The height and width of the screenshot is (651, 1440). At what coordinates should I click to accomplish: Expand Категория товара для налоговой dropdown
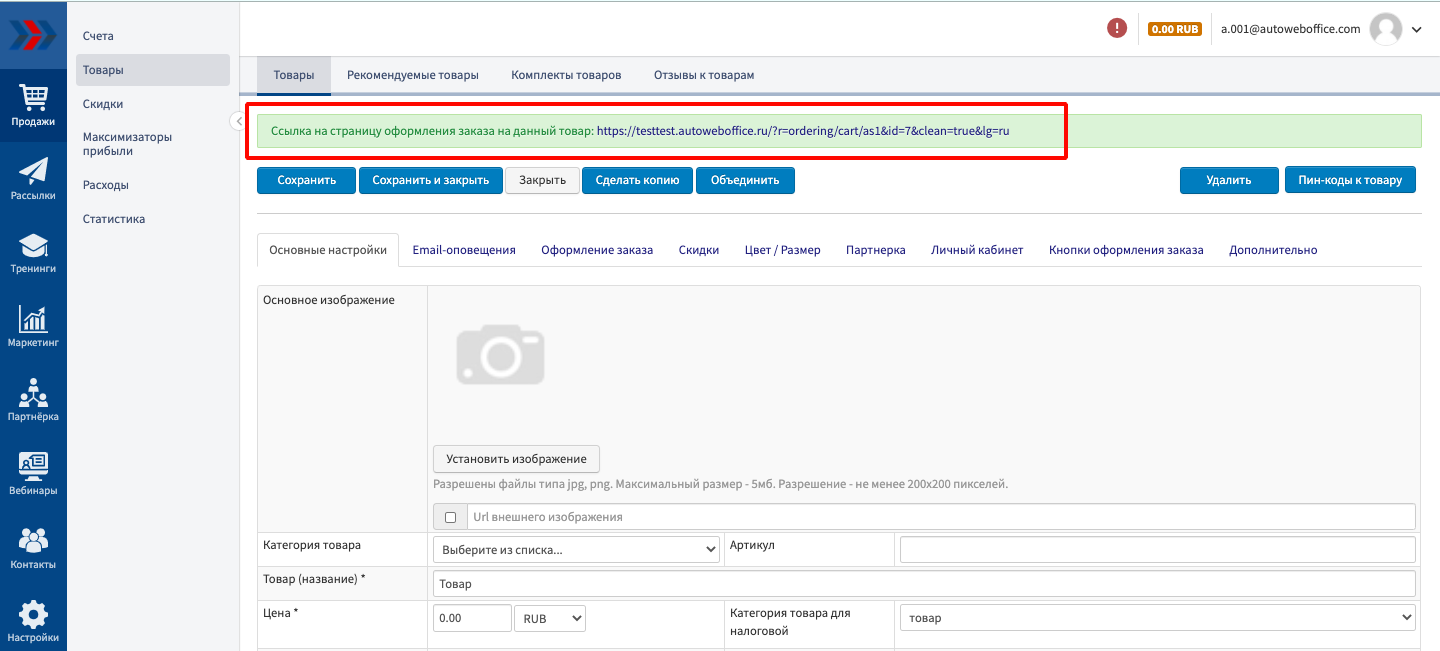1157,618
